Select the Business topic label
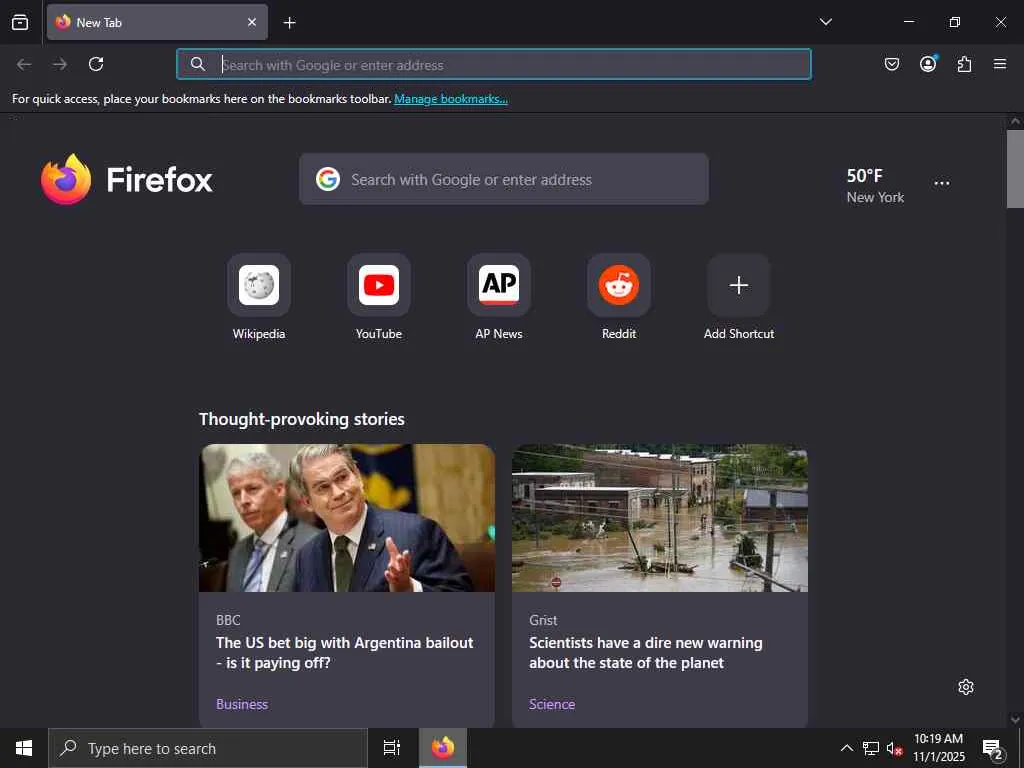Image resolution: width=1024 pixels, height=768 pixels. [242, 704]
